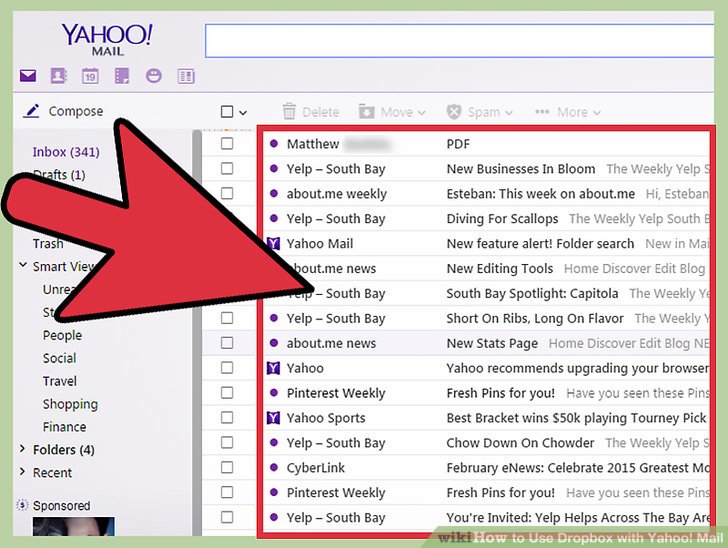The width and height of the screenshot is (728, 548).
Task: Click the mail search input field
Action: (459, 41)
